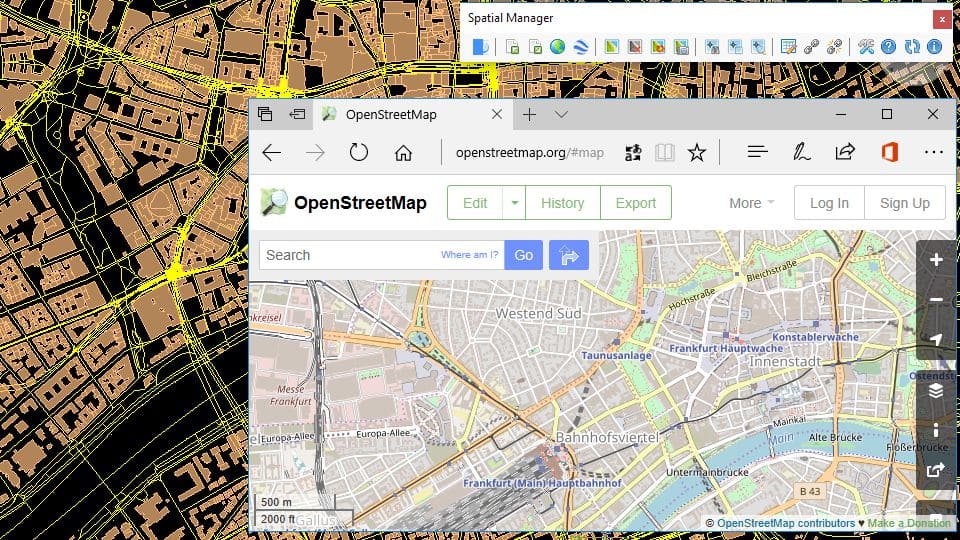Open the Edge Hub icon
Screen dimensions: 960x540
(x=757, y=152)
